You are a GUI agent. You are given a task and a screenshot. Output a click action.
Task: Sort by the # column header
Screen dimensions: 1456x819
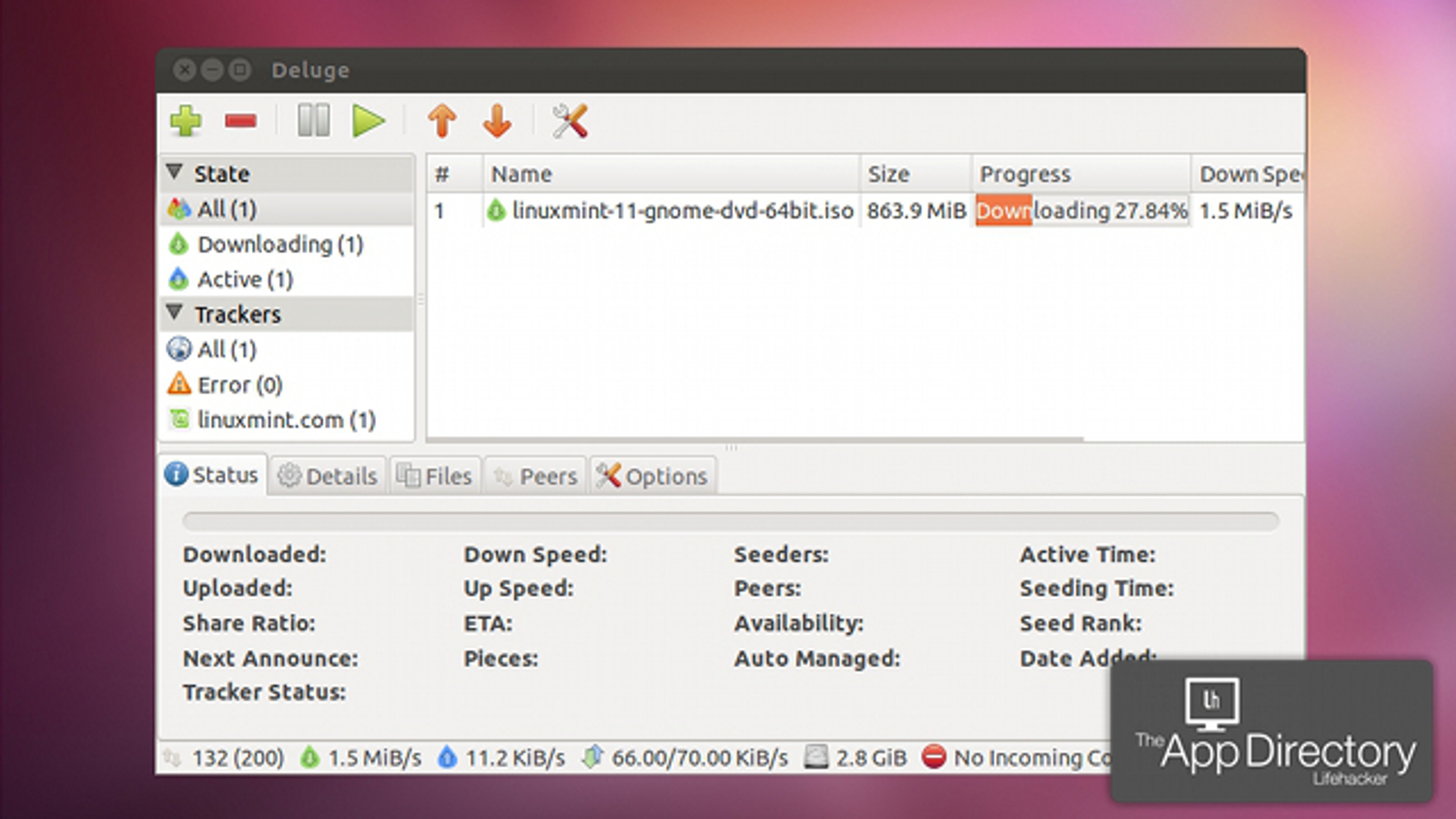tap(454, 173)
